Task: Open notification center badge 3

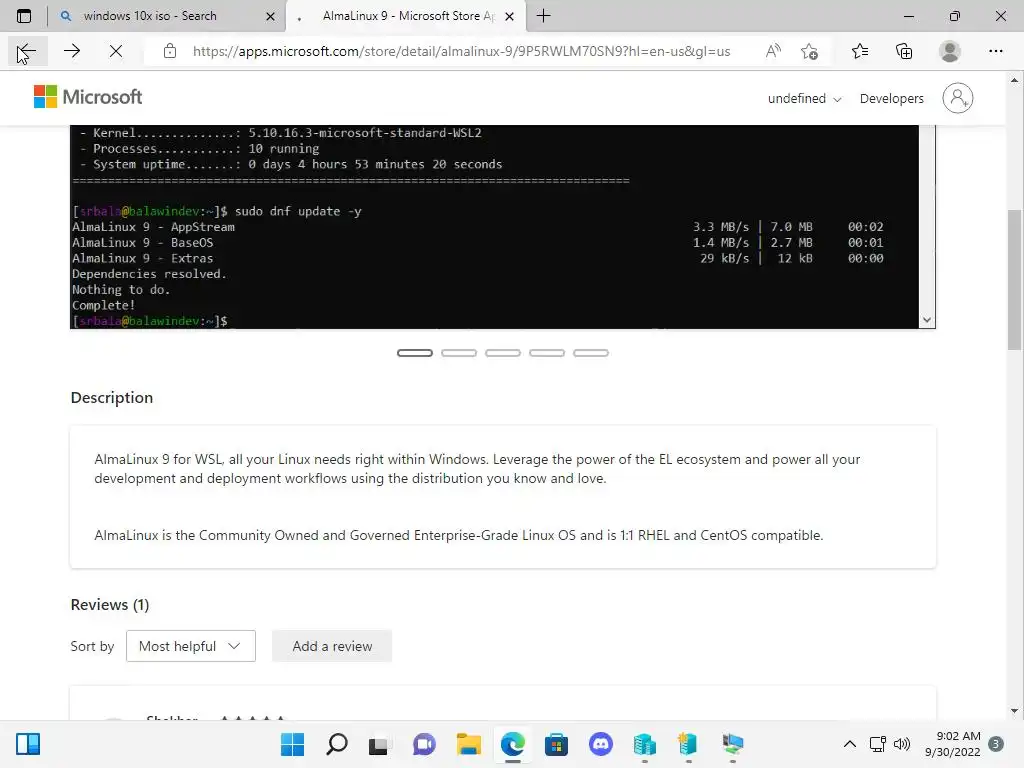Action: tap(996, 744)
